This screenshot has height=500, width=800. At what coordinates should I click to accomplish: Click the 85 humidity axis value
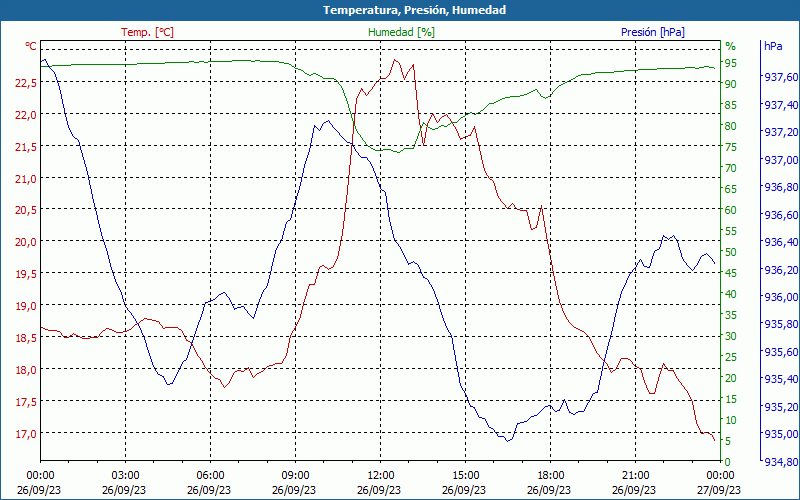(731, 105)
